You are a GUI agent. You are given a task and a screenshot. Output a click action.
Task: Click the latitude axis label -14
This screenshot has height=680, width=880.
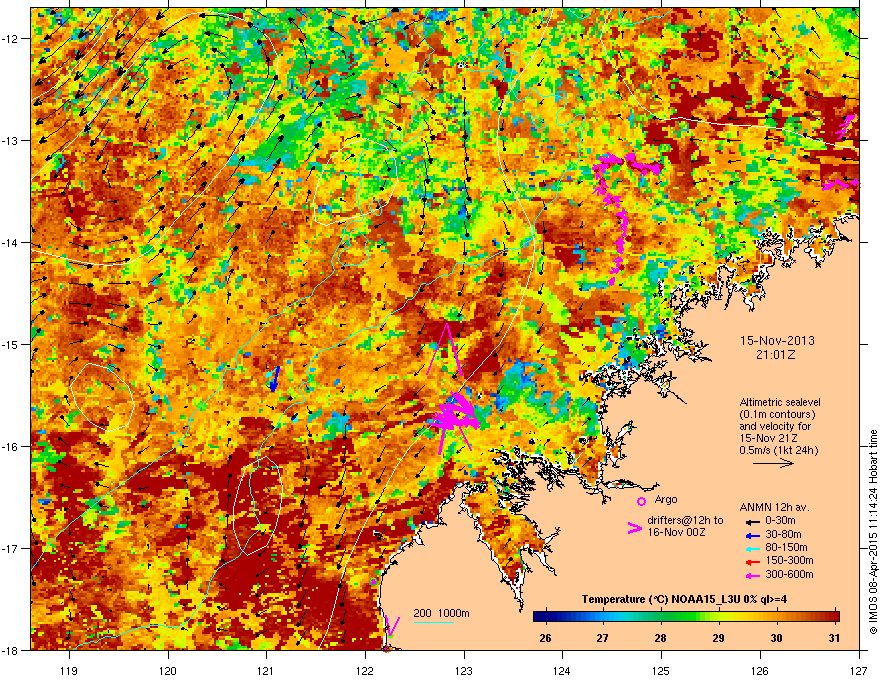click(x=11, y=242)
